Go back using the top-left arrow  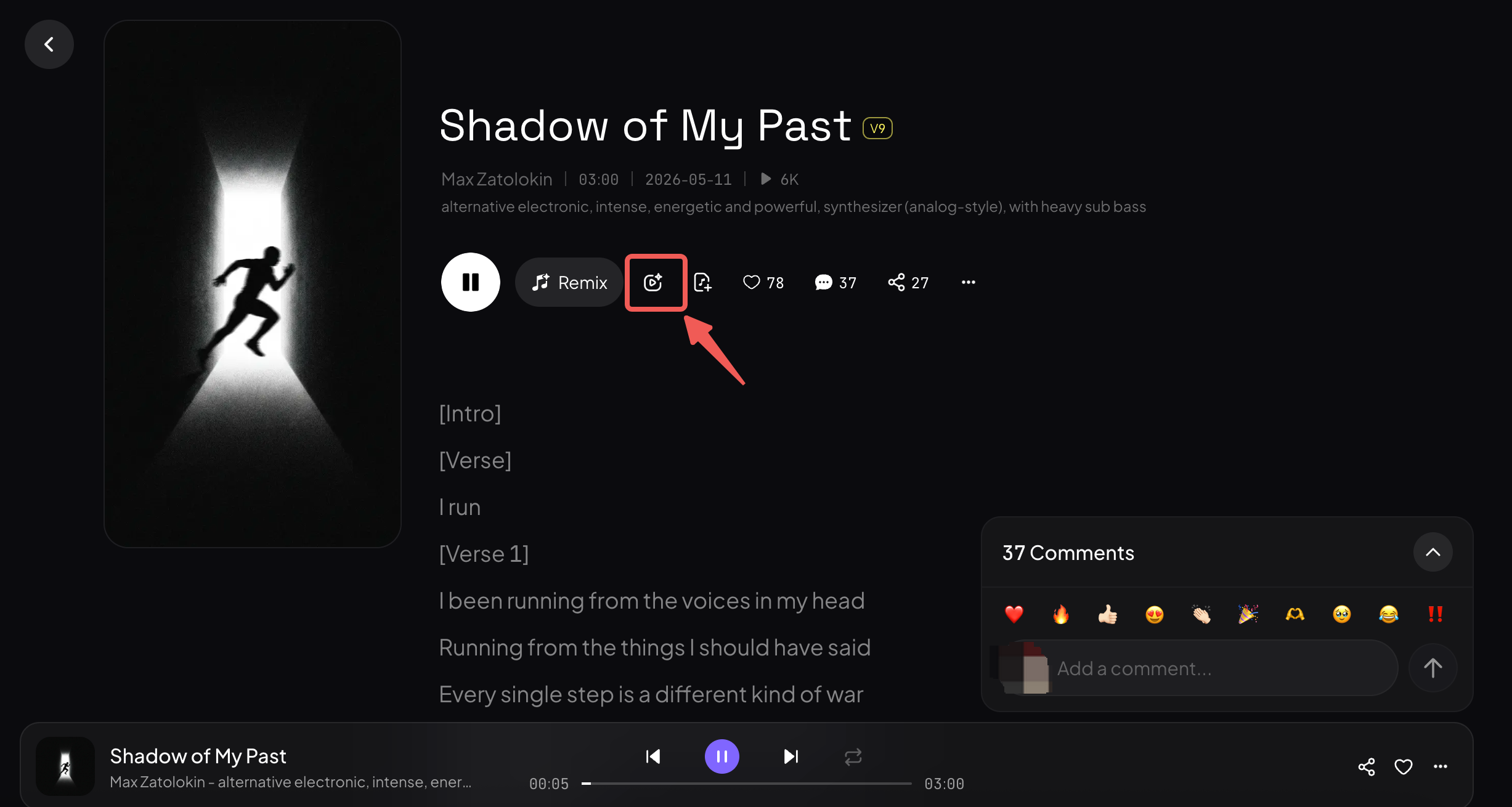[49, 44]
